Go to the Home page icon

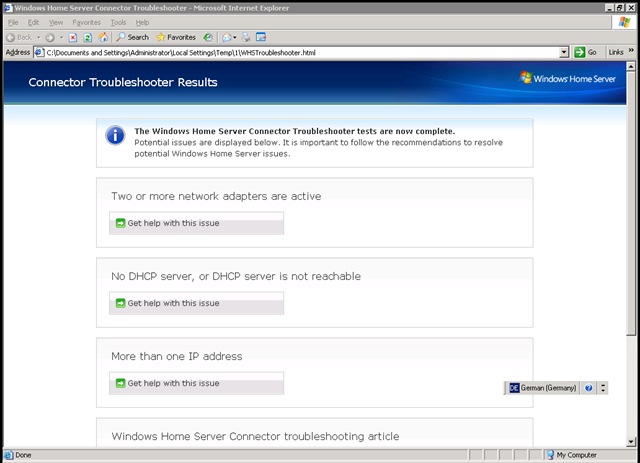click(x=103, y=37)
